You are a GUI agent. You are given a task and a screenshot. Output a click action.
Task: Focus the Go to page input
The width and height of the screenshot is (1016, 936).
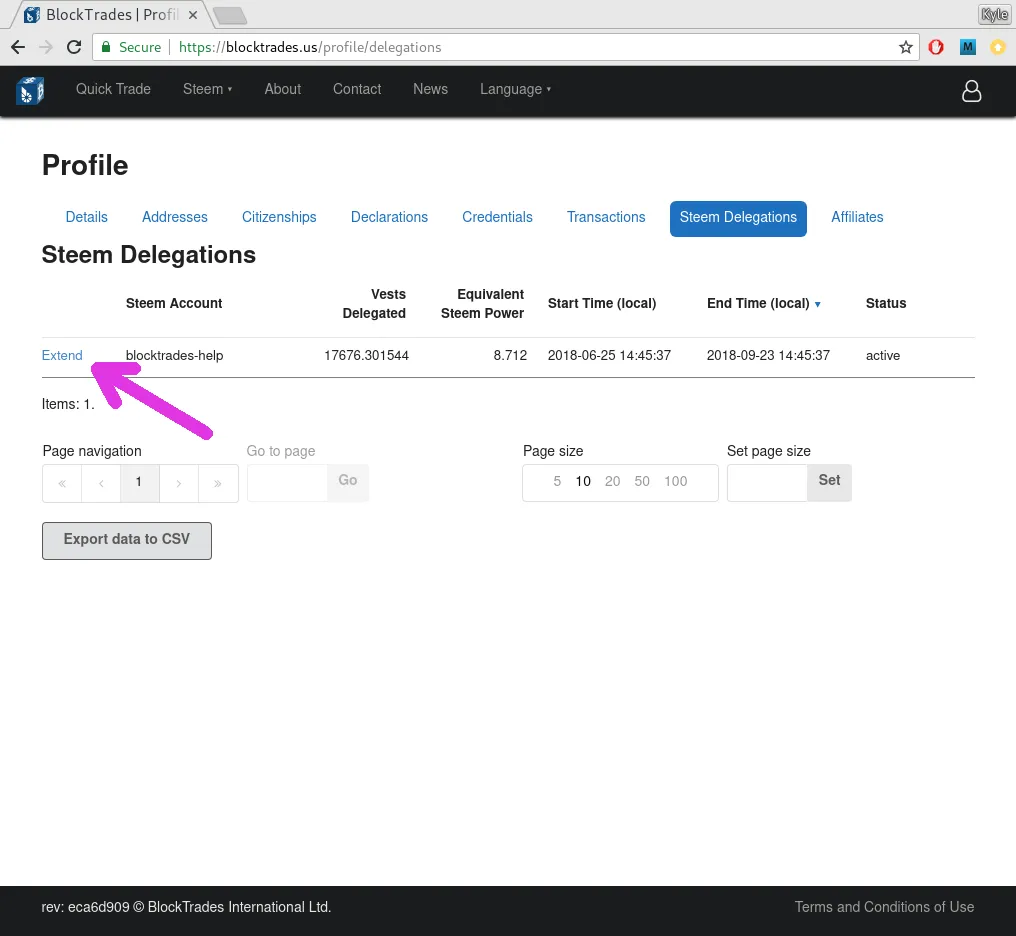pos(287,483)
